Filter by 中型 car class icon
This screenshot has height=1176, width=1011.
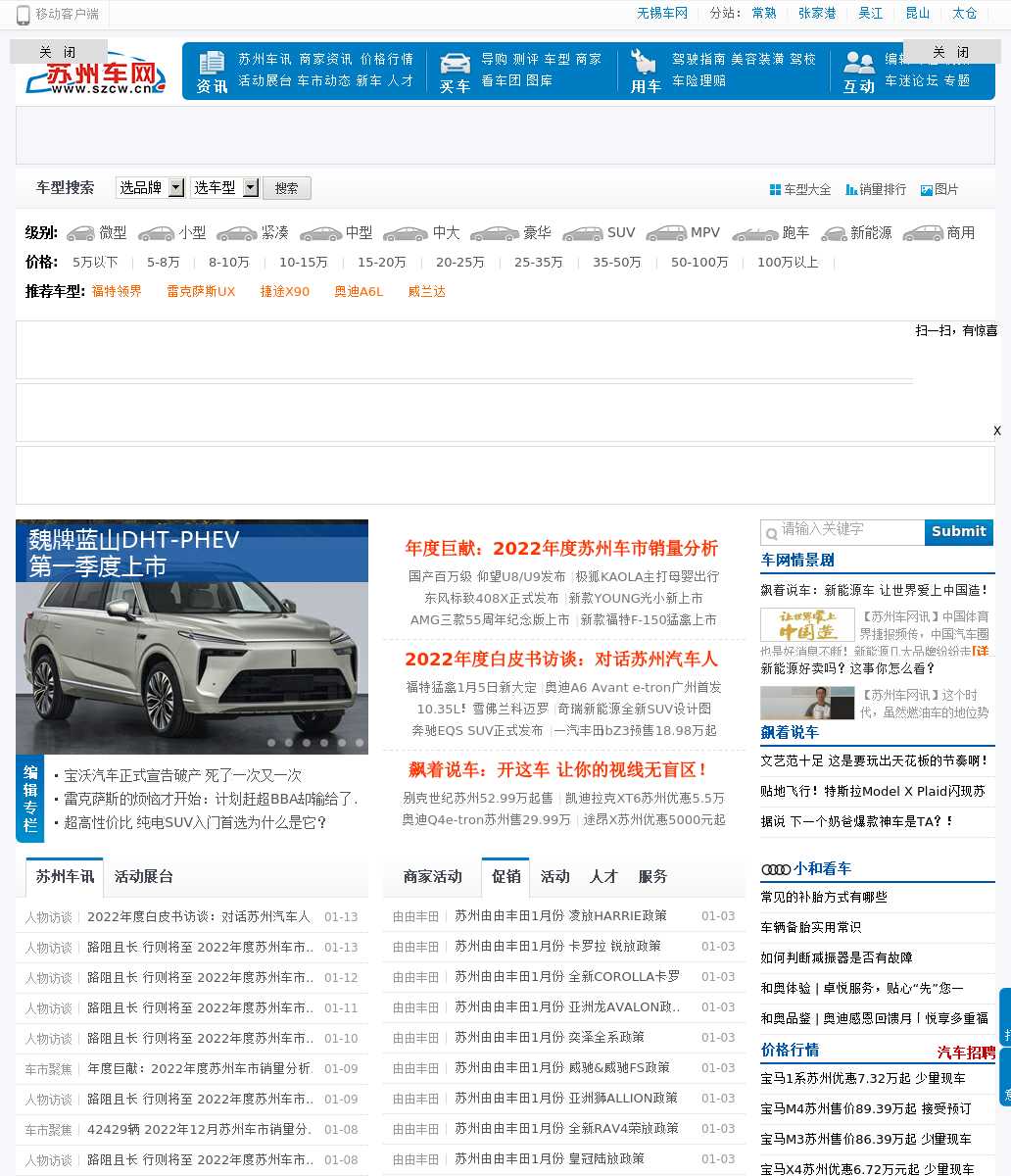click(x=320, y=233)
